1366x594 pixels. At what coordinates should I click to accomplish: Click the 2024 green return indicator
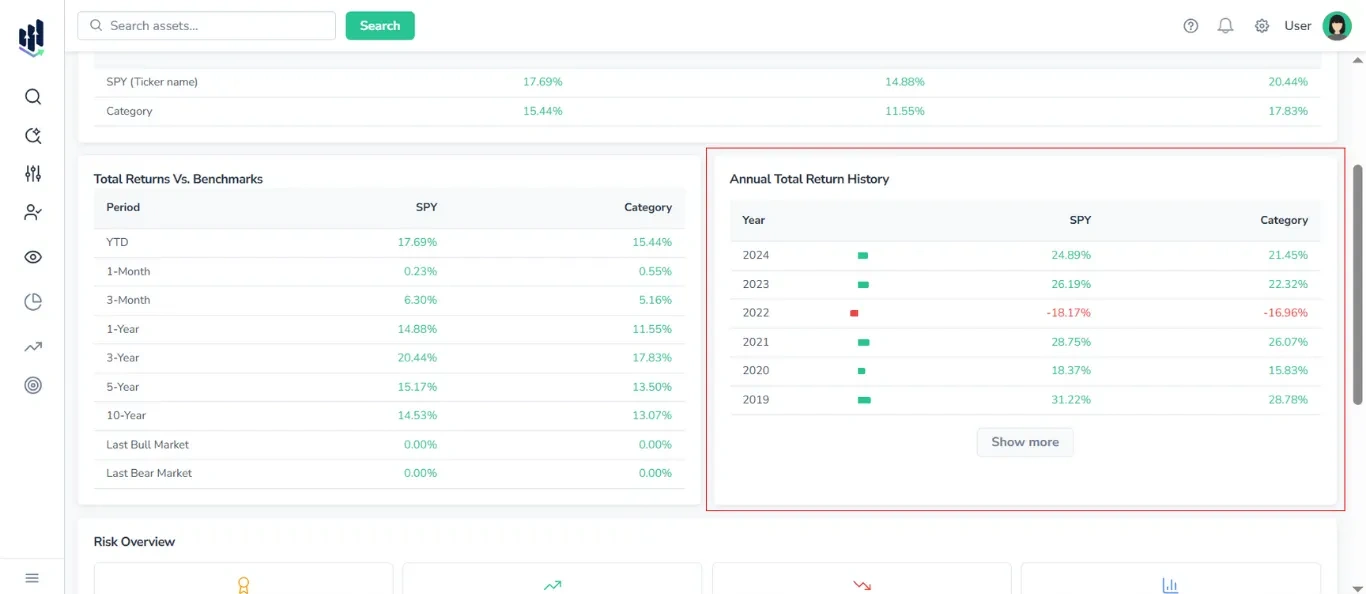point(862,254)
